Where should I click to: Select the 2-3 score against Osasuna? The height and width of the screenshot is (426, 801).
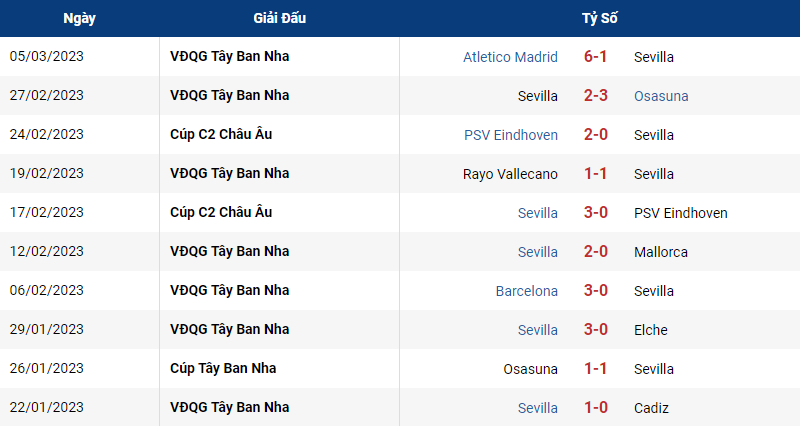click(595, 96)
